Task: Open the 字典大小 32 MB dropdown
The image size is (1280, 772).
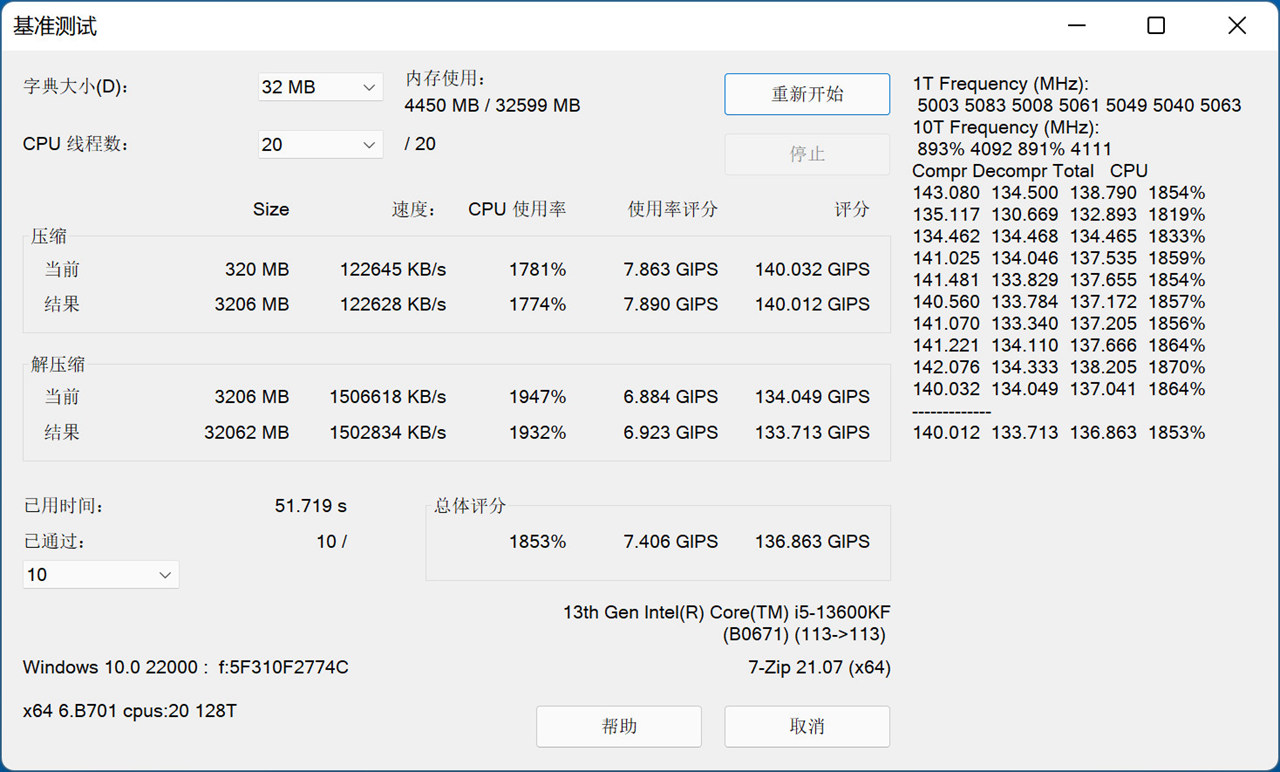Action: [319, 87]
